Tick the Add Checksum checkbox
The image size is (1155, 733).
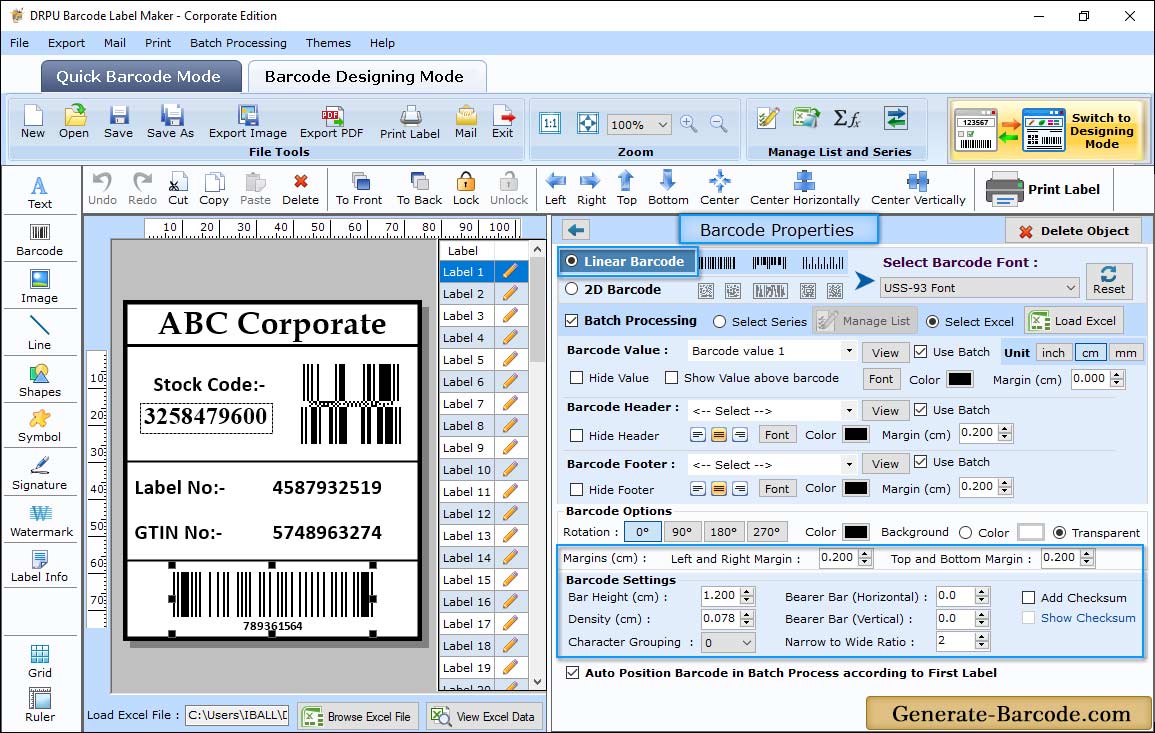[x=1028, y=597]
